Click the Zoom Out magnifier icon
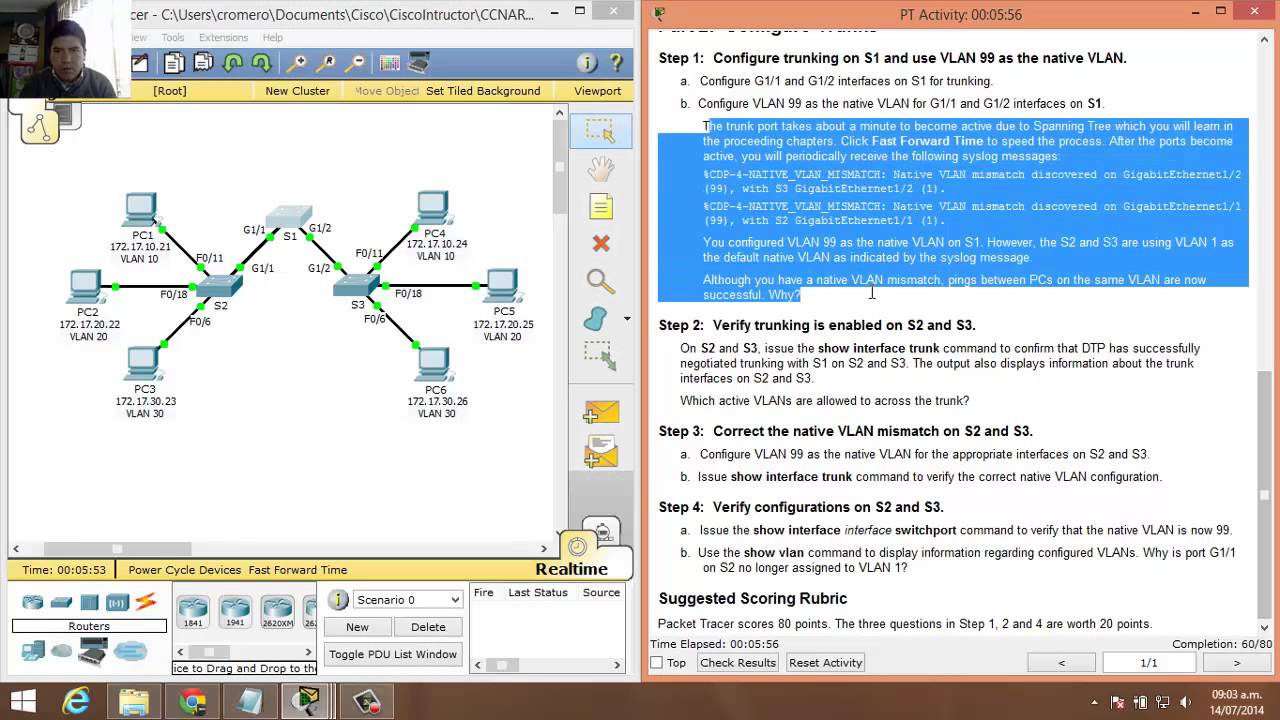1280x720 pixels. 354,63
